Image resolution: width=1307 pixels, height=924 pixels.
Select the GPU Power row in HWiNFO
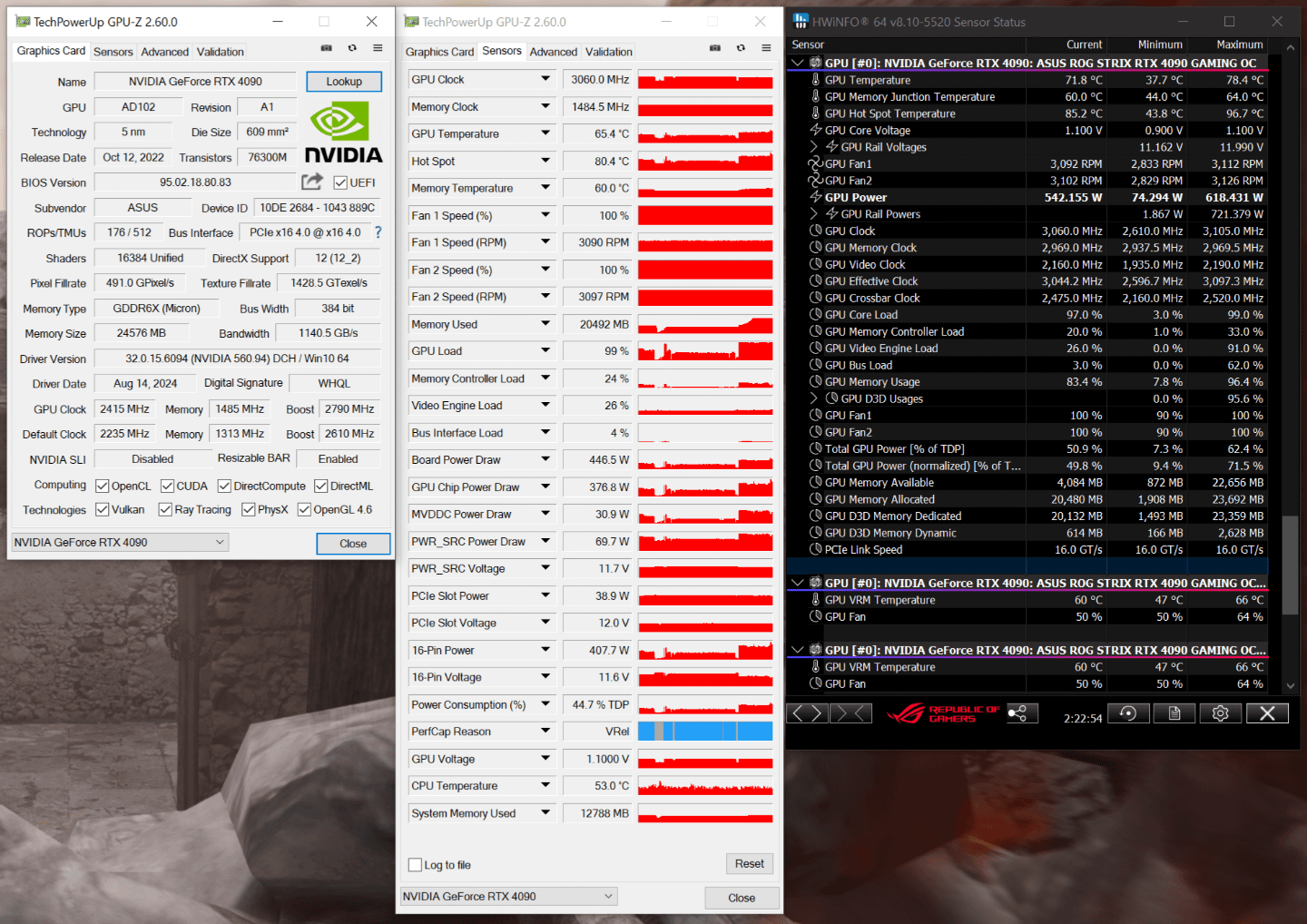coord(1027,197)
